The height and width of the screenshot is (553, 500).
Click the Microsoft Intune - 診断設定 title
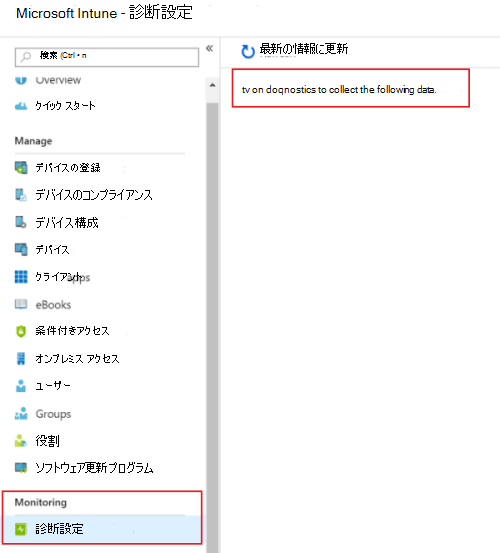[x=104, y=13]
